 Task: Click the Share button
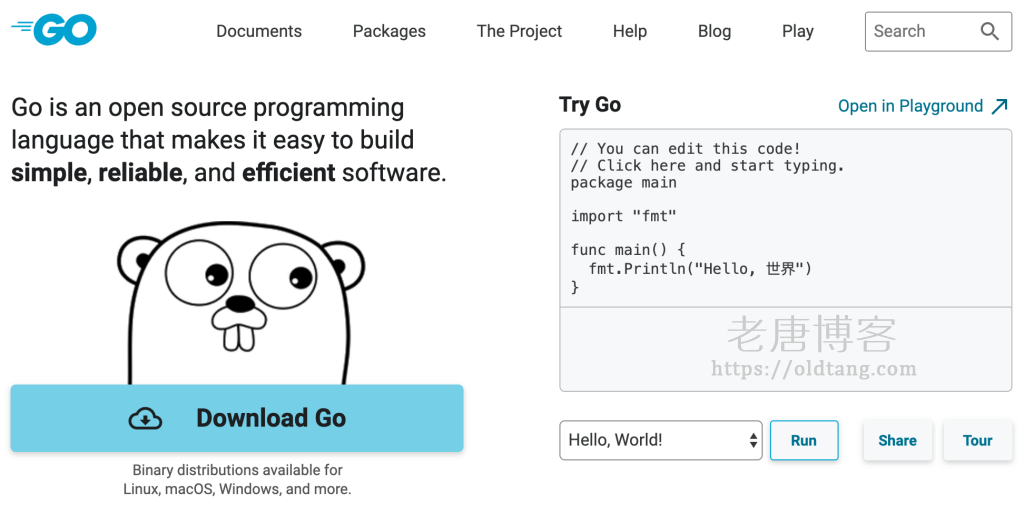pyautogui.click(x=897, y=440)
